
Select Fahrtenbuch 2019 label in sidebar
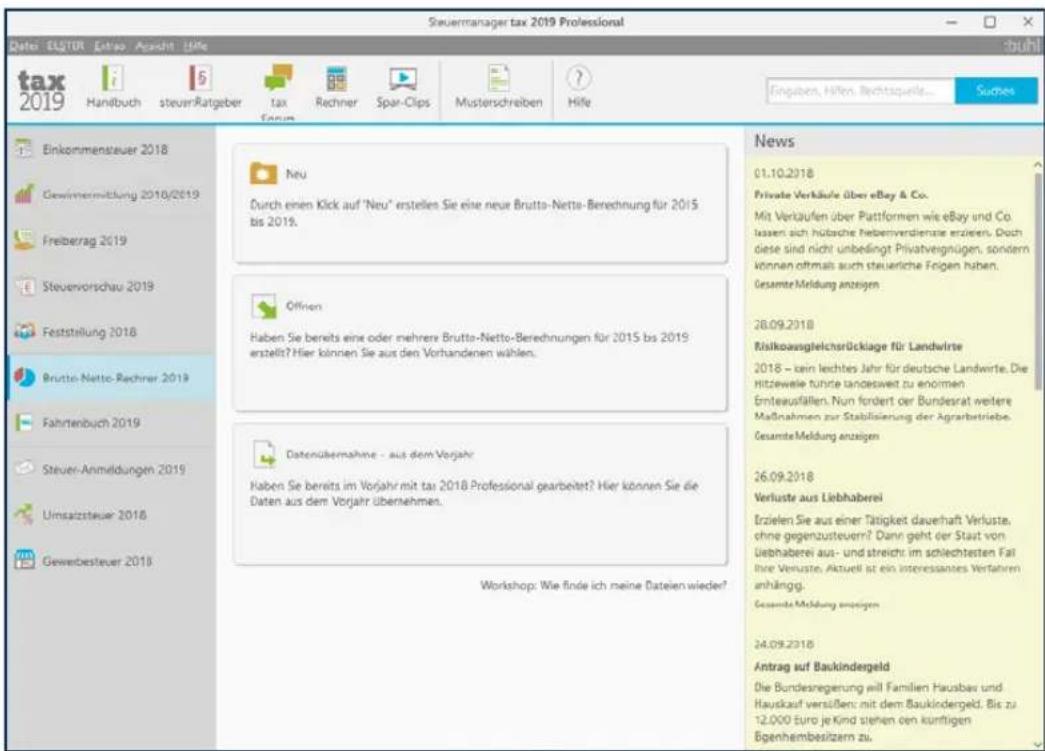point(91,422)
